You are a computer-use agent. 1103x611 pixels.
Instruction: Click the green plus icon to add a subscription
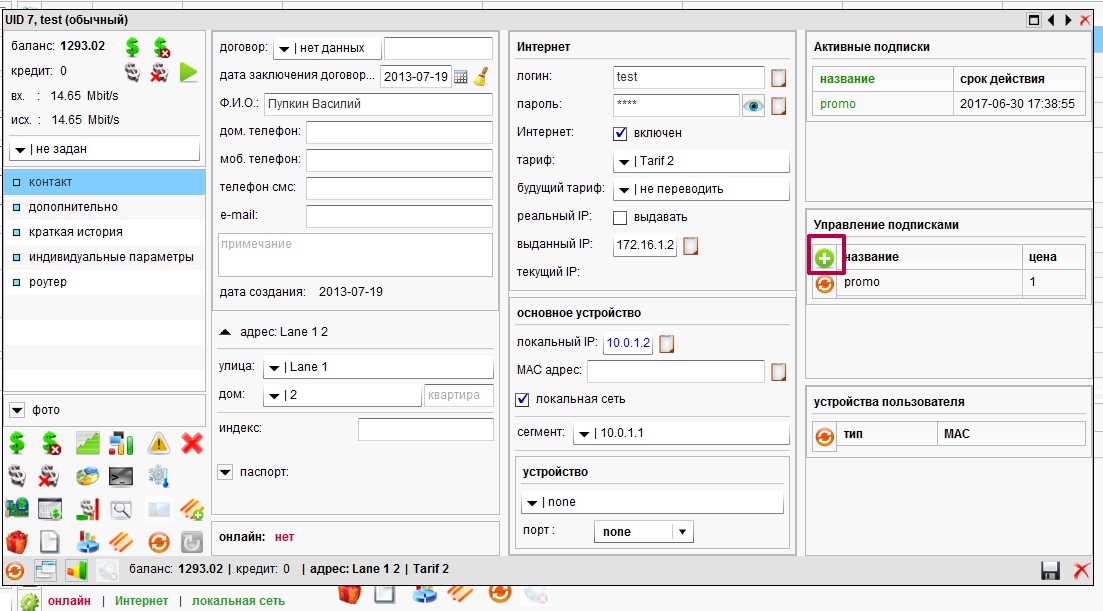pos(825,258)
